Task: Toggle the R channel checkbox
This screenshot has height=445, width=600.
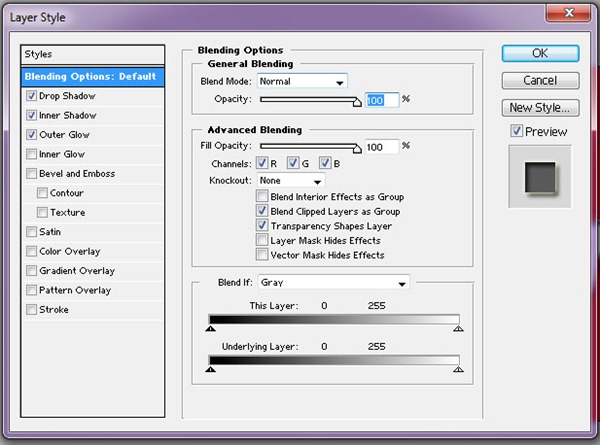Action: 262,163
